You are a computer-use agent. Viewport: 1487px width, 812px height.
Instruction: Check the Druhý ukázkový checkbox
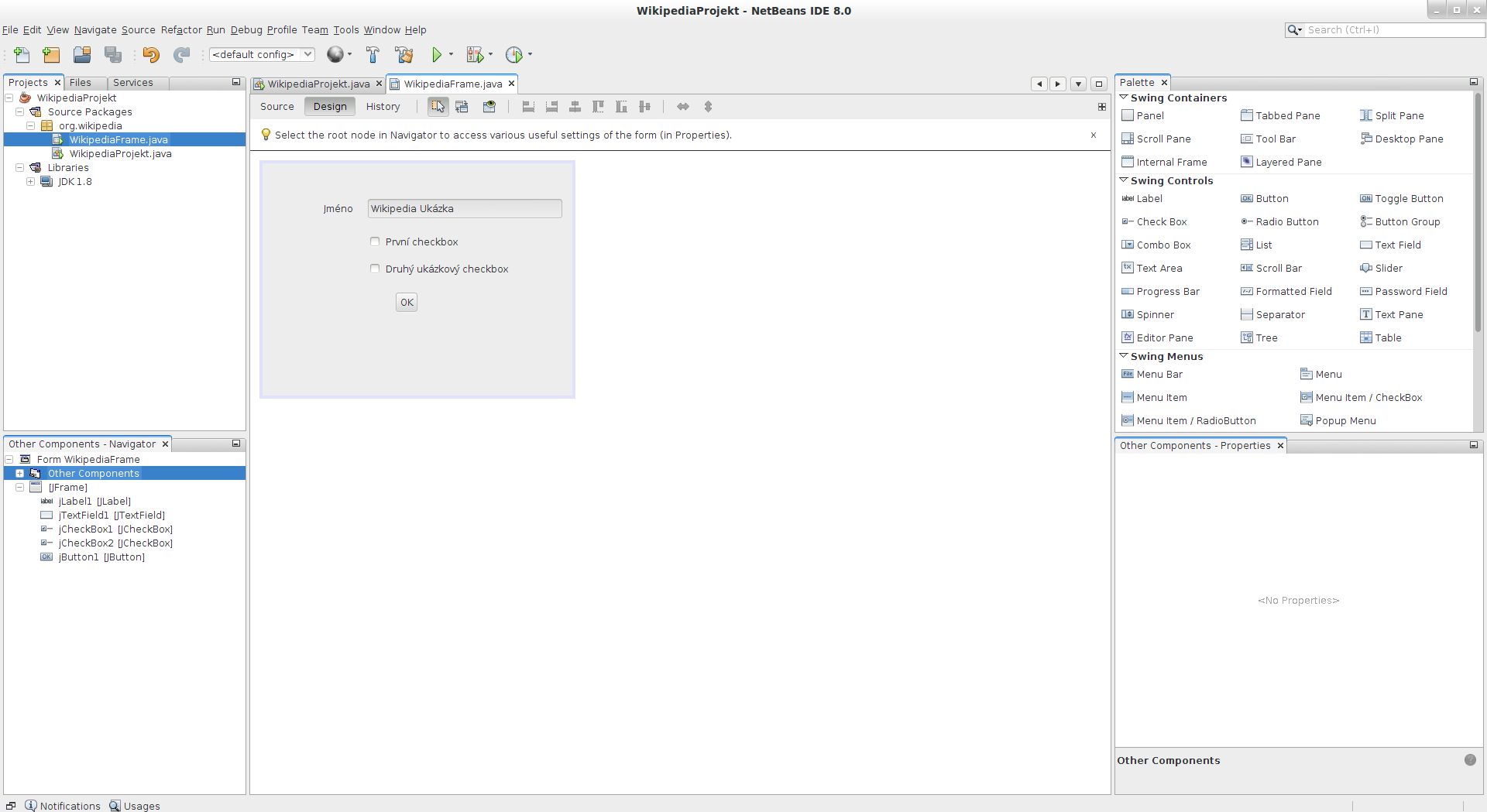375,269
